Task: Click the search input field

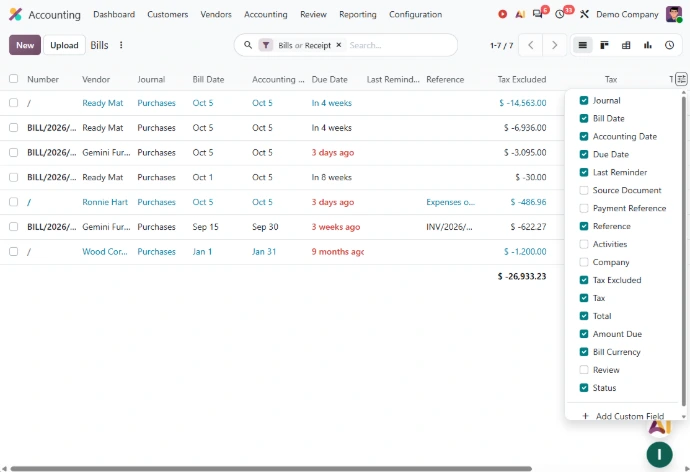Action: click(400, 45)
